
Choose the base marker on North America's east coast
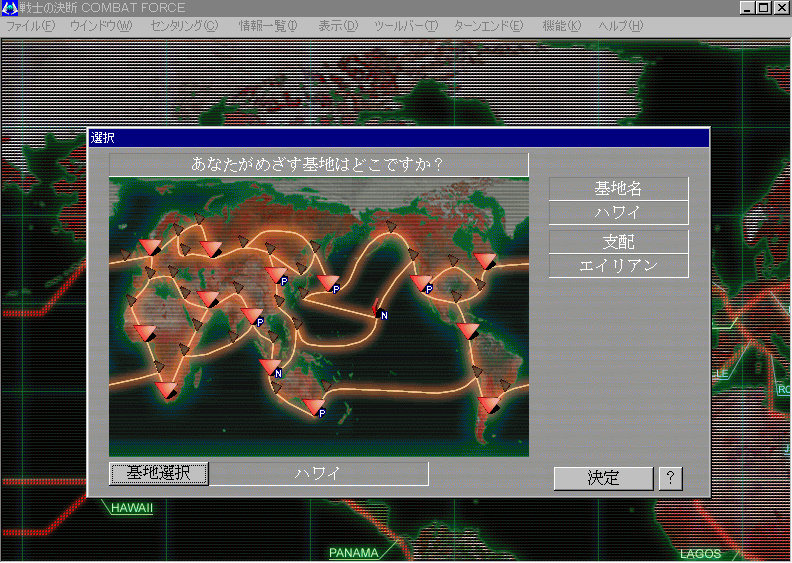coord(485,261)
